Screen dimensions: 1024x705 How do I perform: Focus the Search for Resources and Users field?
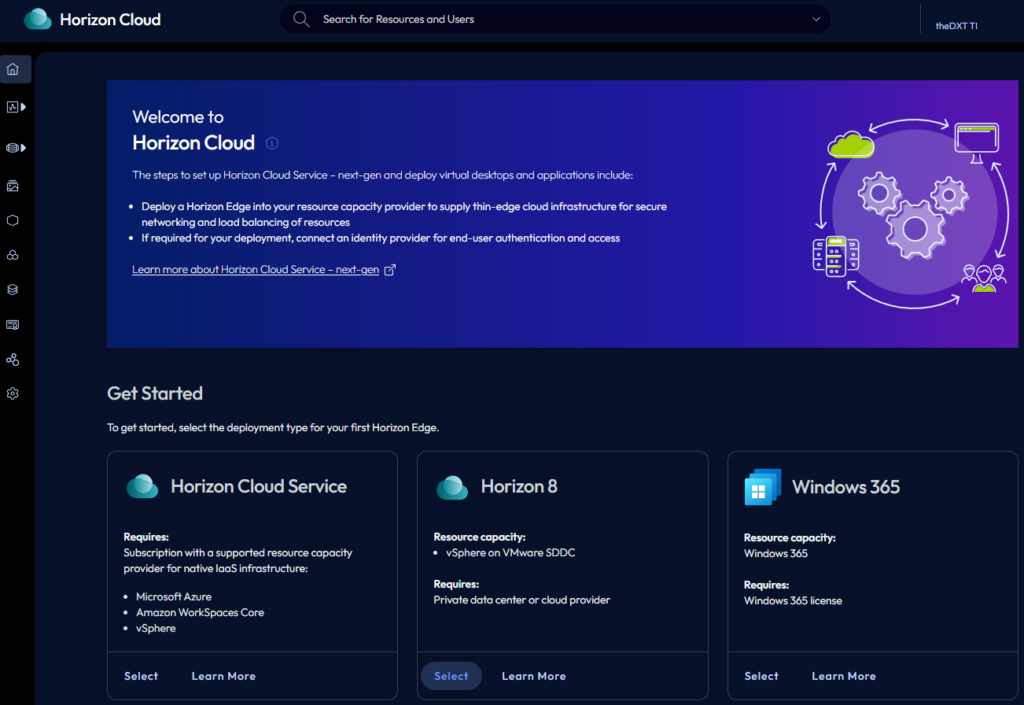pyautogui.click(x=555, y=19)
